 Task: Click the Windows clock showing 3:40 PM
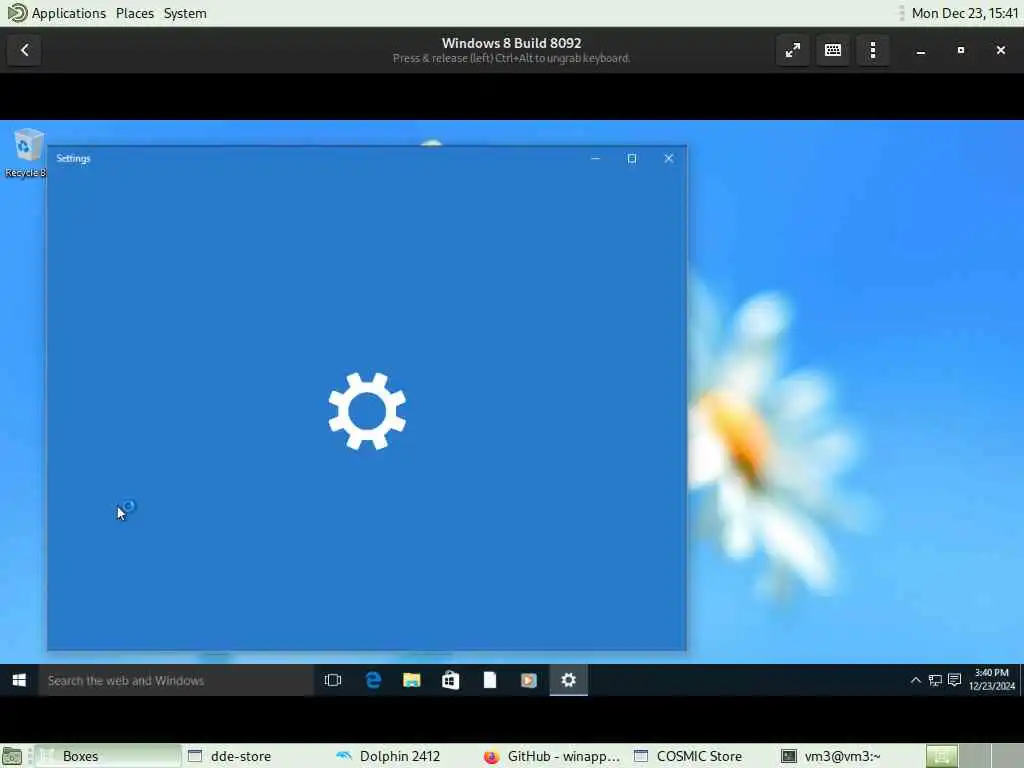coord(992,679)
